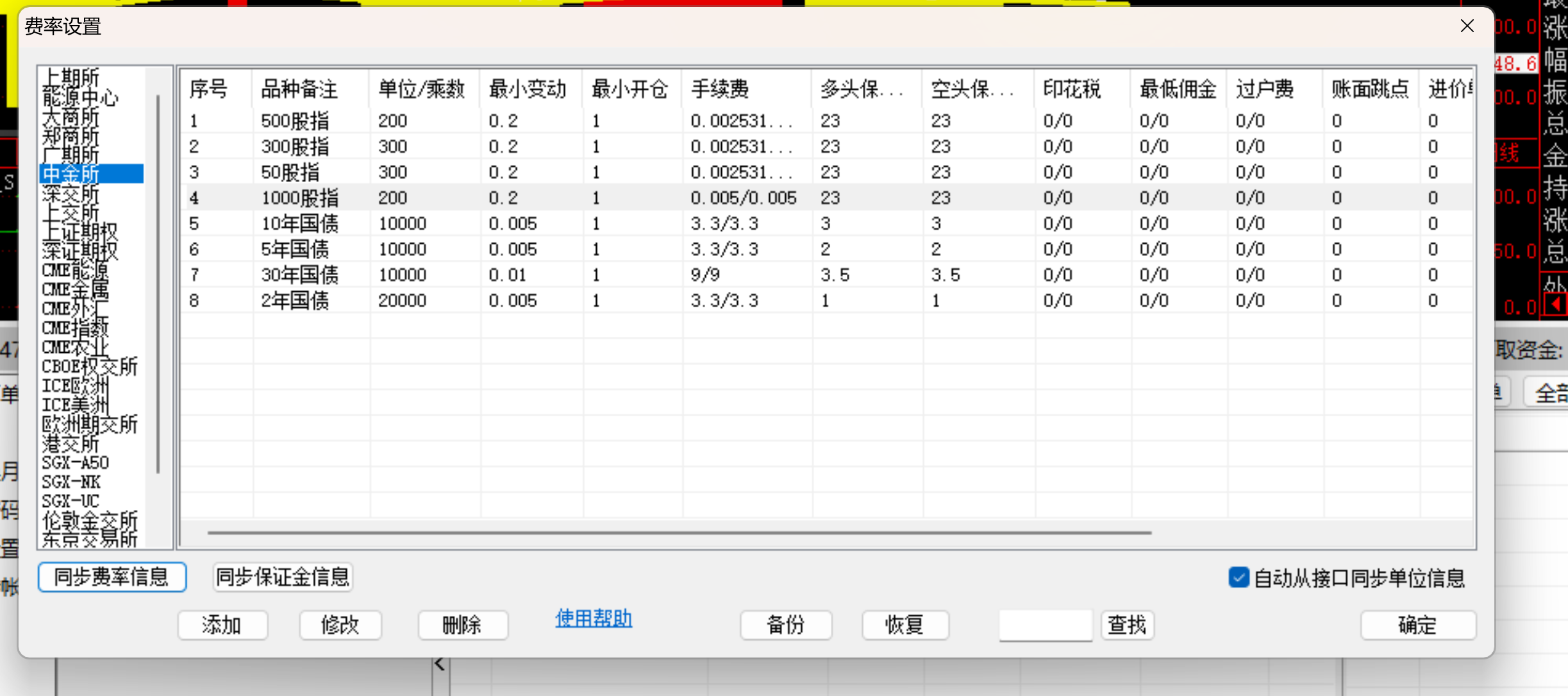Toggle 自动从接口同步单位信息 checkbox
Image resolution: width=1568 pixels, height=696 pixels.
(x=1239, y=577)
